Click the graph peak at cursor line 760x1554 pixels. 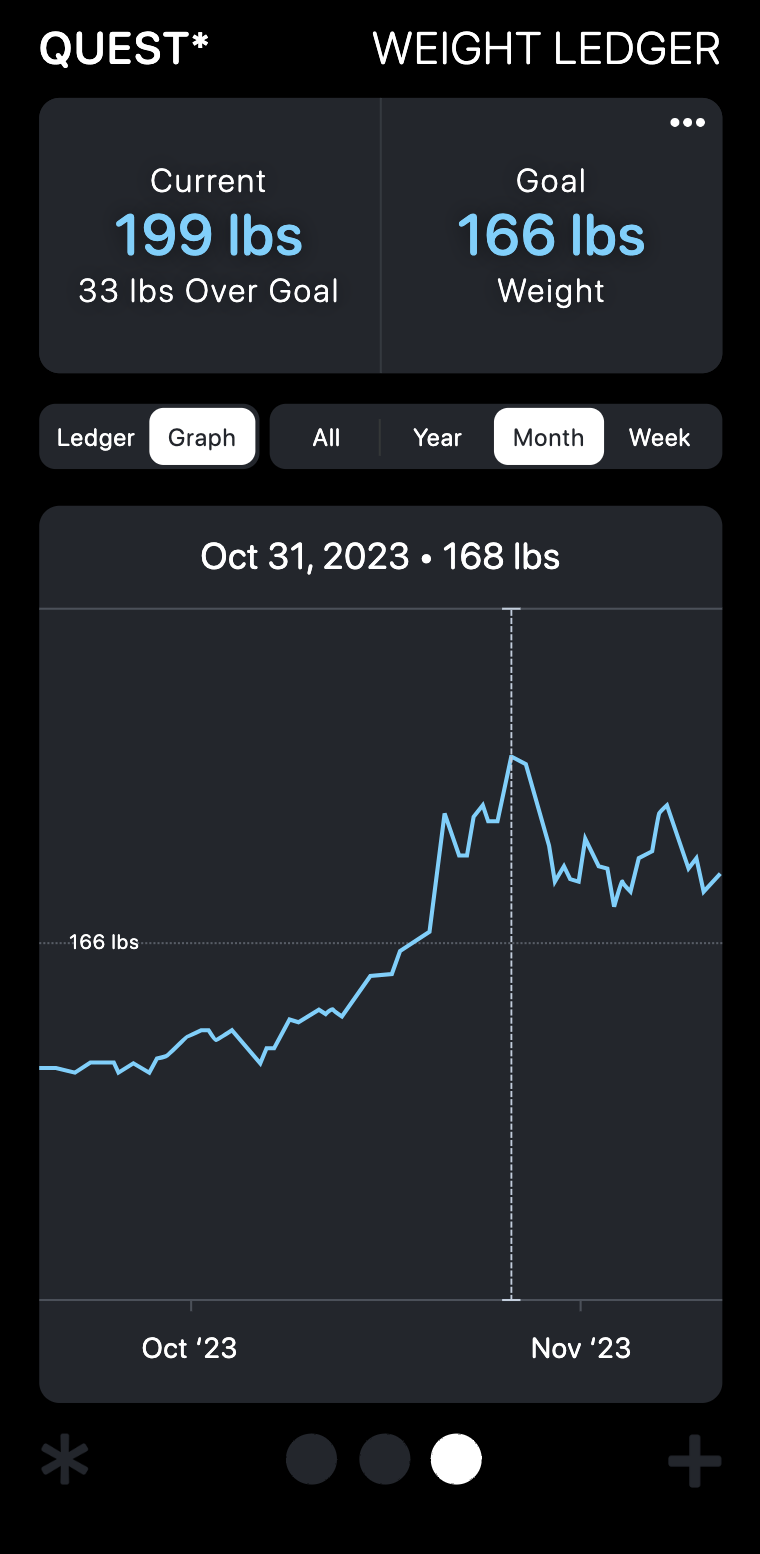point(512,757)
